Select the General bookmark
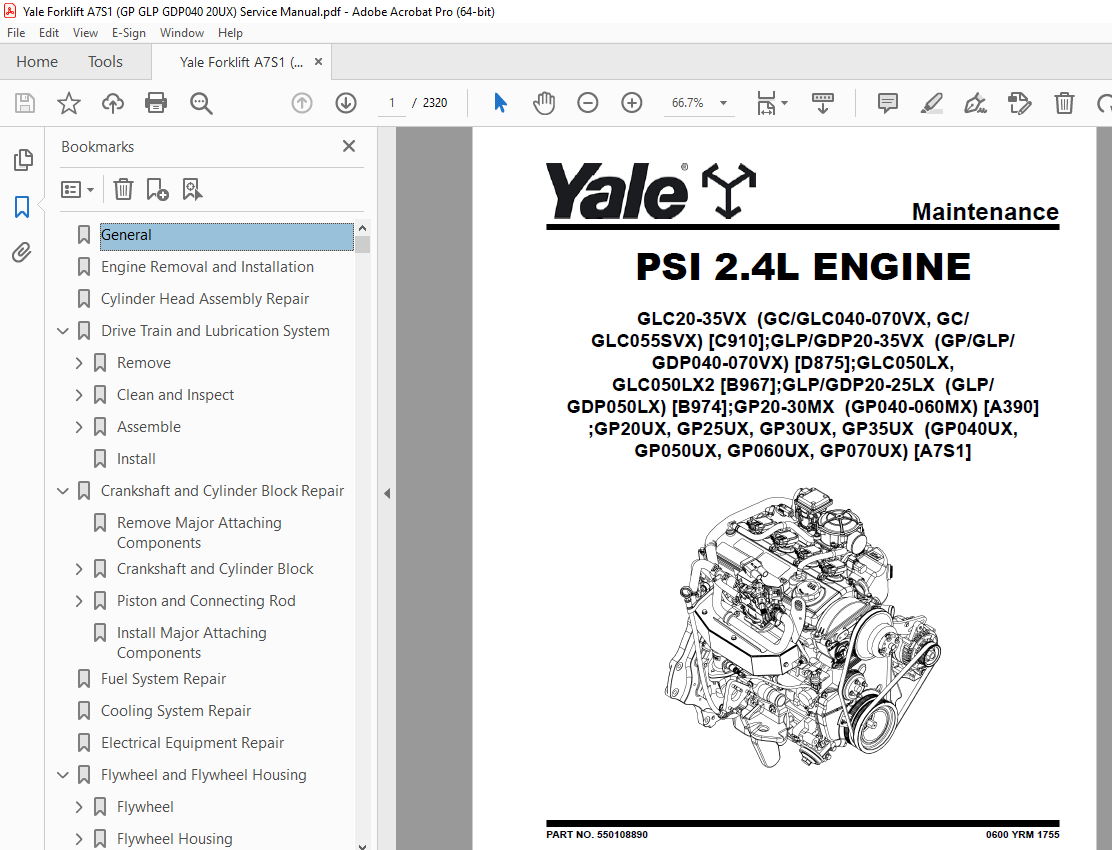 227,235
